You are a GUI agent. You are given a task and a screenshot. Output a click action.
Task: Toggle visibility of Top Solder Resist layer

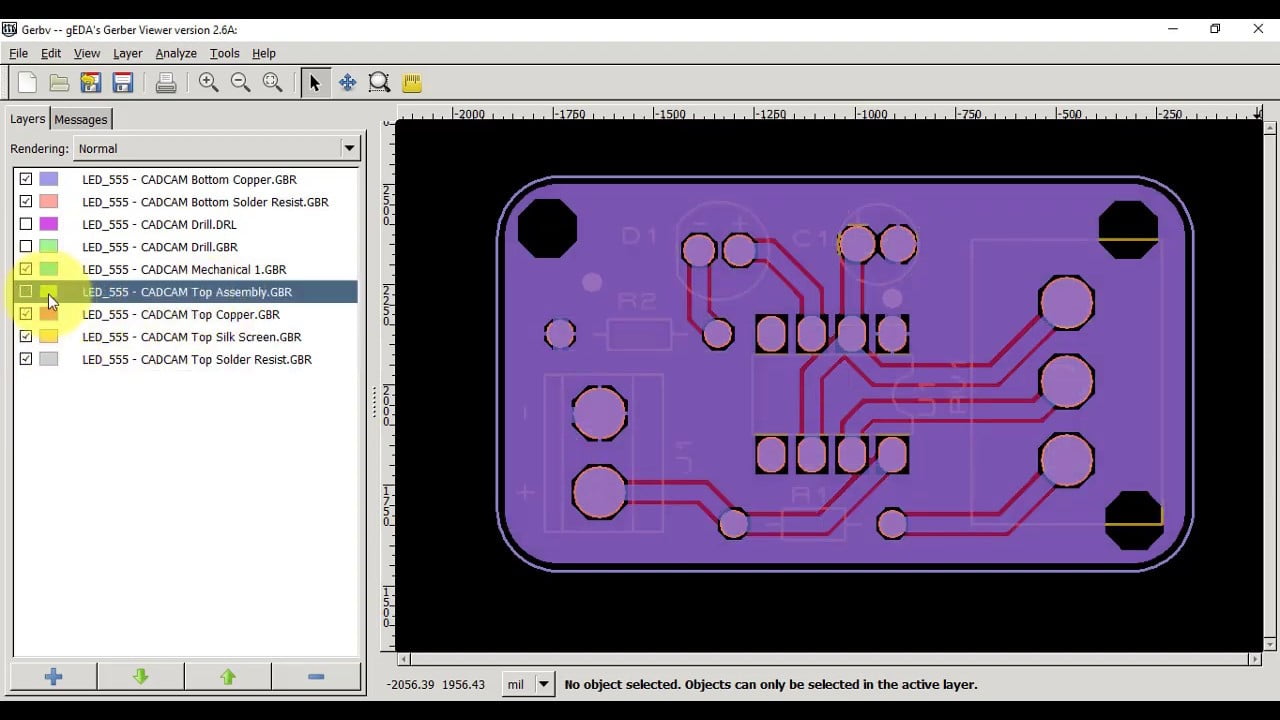[x=26, y=359]
